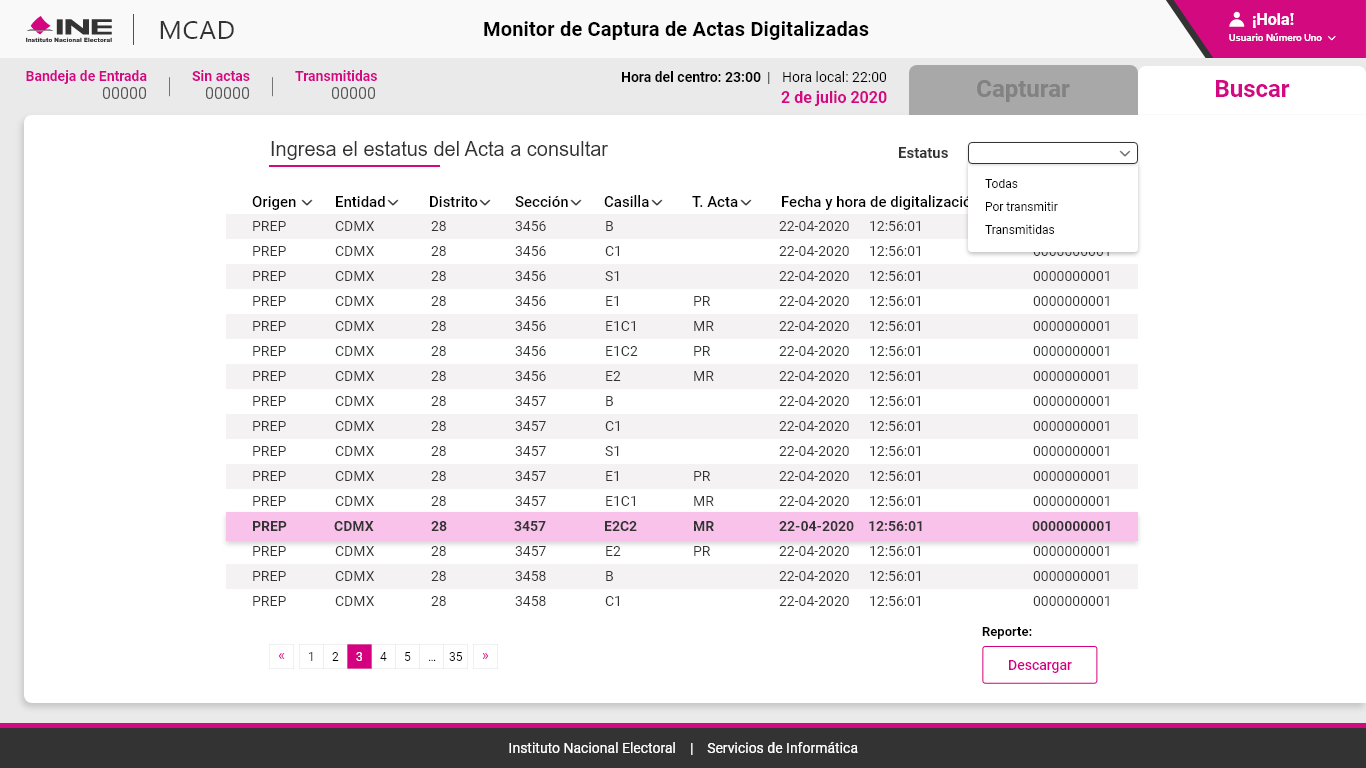Select row 3458 casilla B
This screenshot has width=1366, height=768.
click(682, 577)
